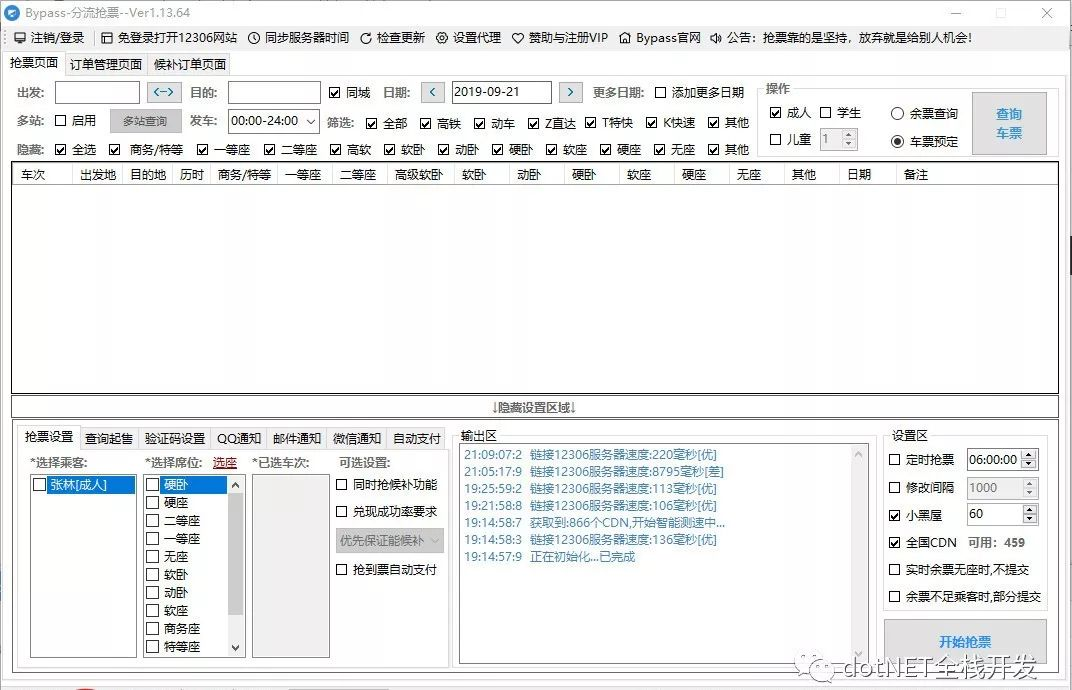Toggle the 全国CDN checkbox
This screenshot has width=1072, height=690.
coord(894,542)
